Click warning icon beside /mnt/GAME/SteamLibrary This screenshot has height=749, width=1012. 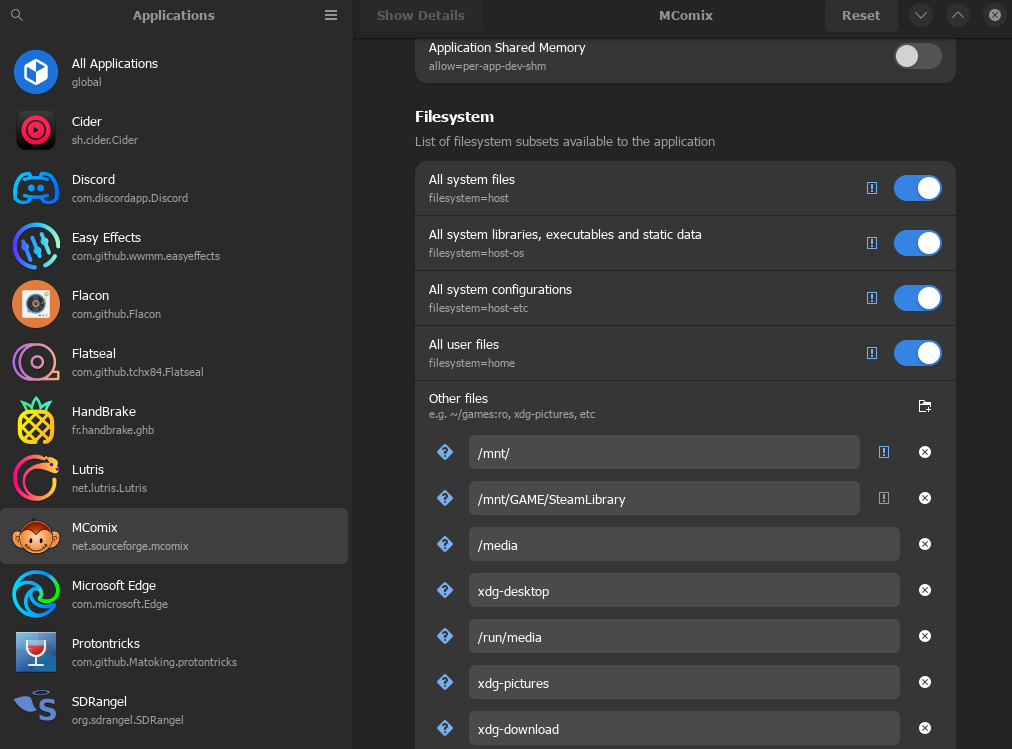click(x=884, y=498)
